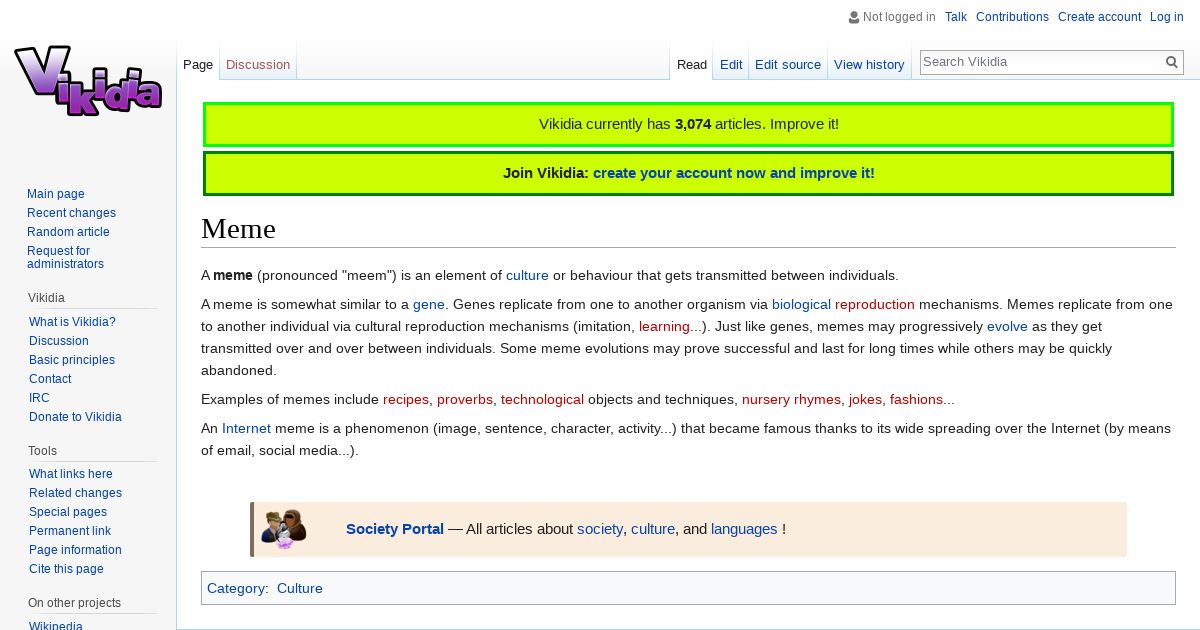Switch to the Discussion tab

tap(258, 65)
